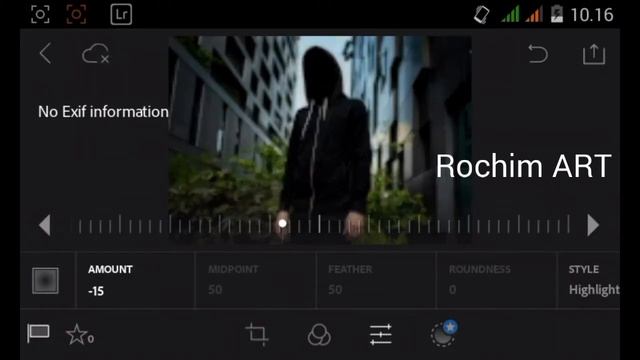Open the selective edit premium icon

pyautogui.click(x=444, y=333)
